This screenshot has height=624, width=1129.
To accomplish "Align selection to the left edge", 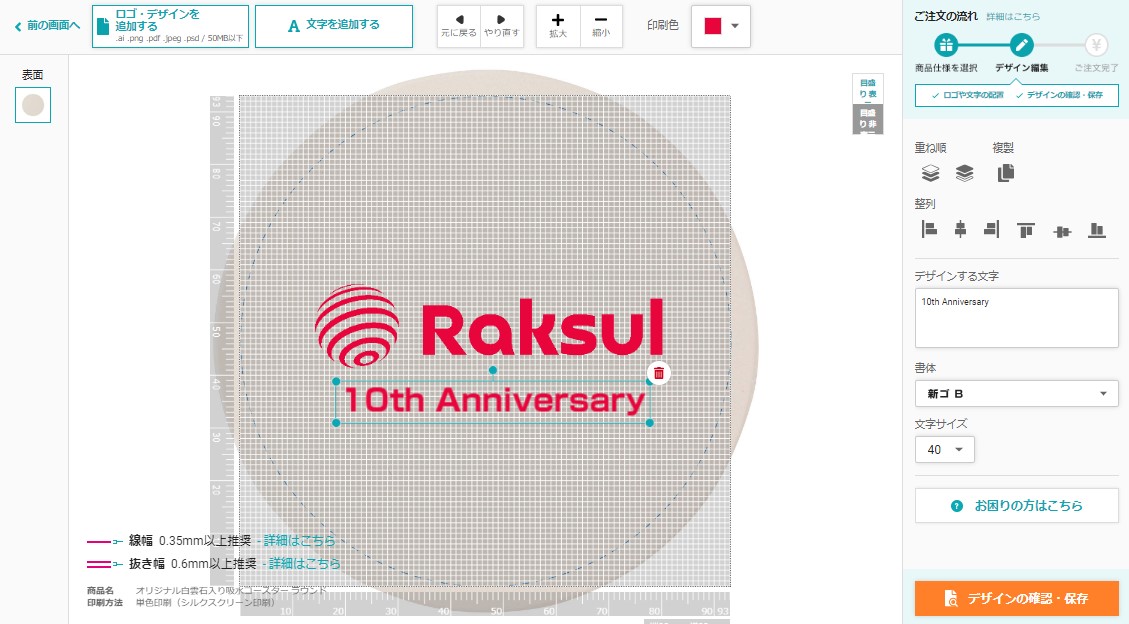I will pyautogui.click(x=929, y=230).
